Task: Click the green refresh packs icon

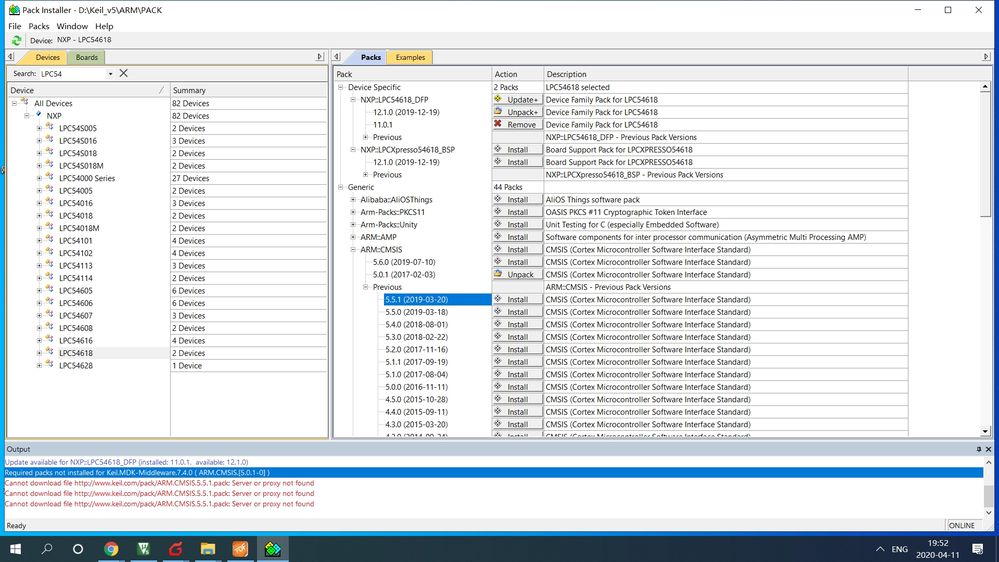Action: coord(17,40)
